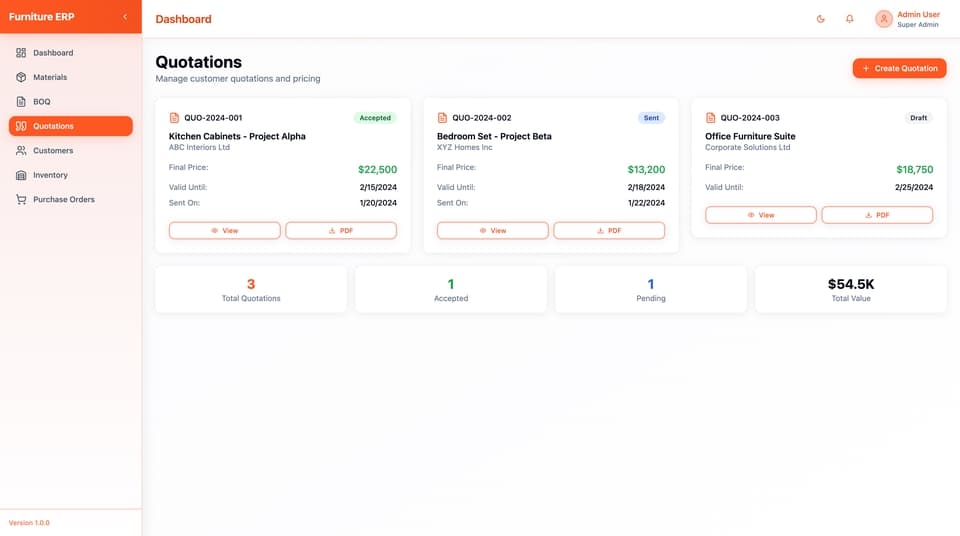The image size is (960, 536).
Task: Click the Admin User name
Action: point(918,14)
